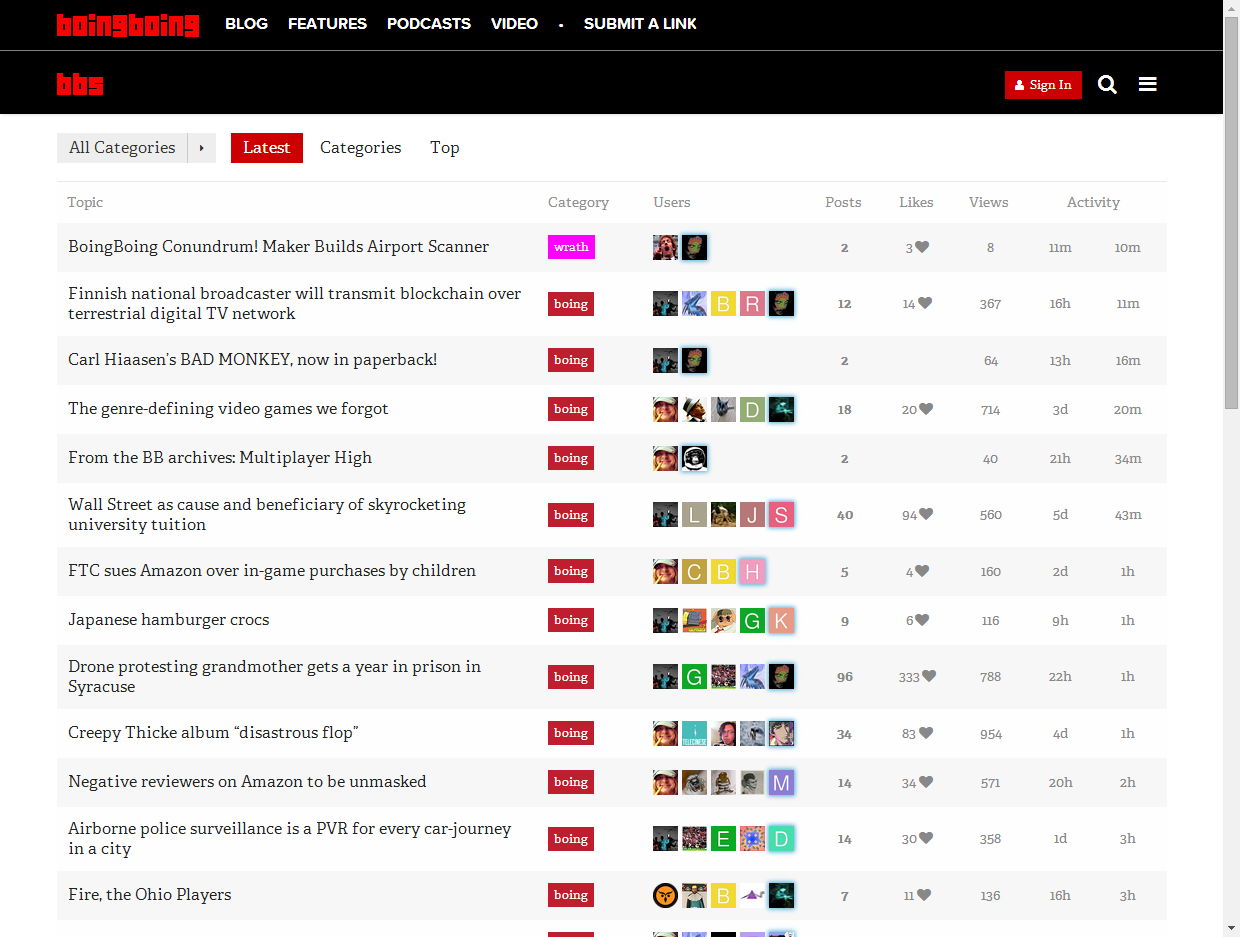This screenshot has width=1240, height=937.
Task: Open topic Japanese hamburger crocs
Action: point(168,620)
